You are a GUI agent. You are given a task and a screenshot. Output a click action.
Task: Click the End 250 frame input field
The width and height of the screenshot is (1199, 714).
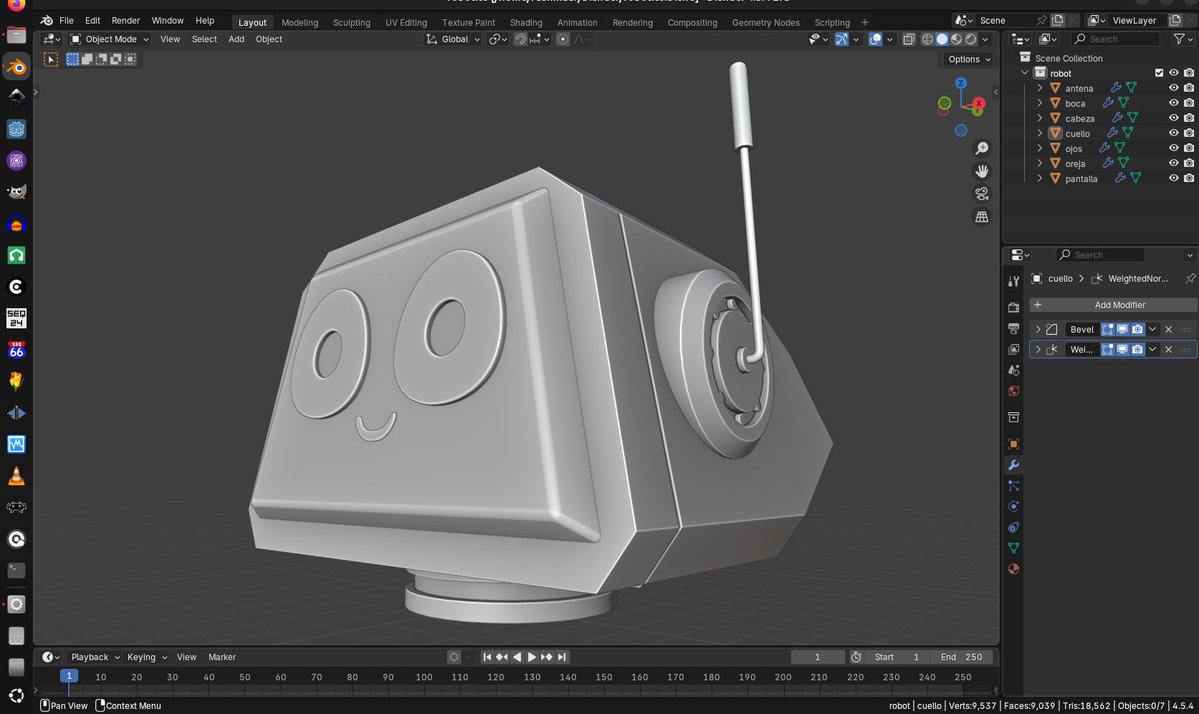(x=962, y=657)
